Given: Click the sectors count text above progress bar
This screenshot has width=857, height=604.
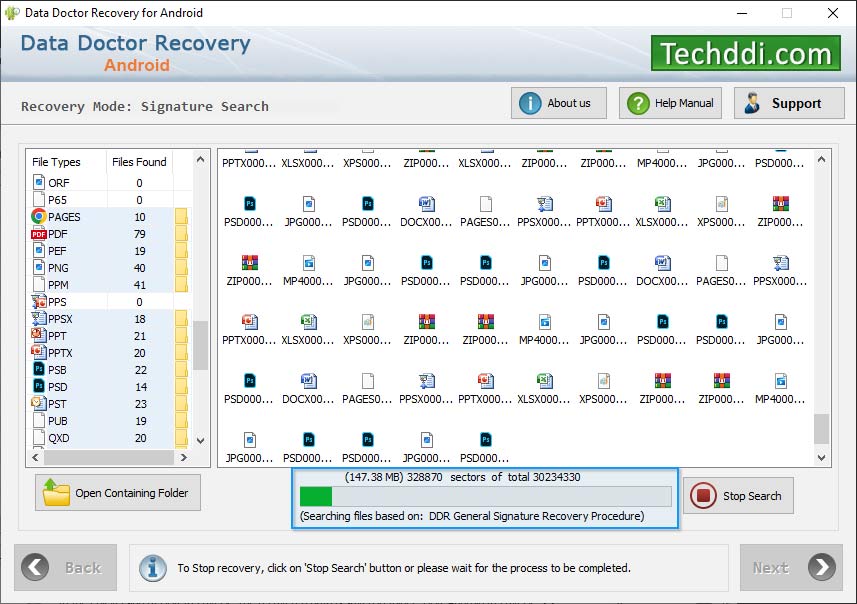Looking at the screenshot, I should (x=462, y=477).
